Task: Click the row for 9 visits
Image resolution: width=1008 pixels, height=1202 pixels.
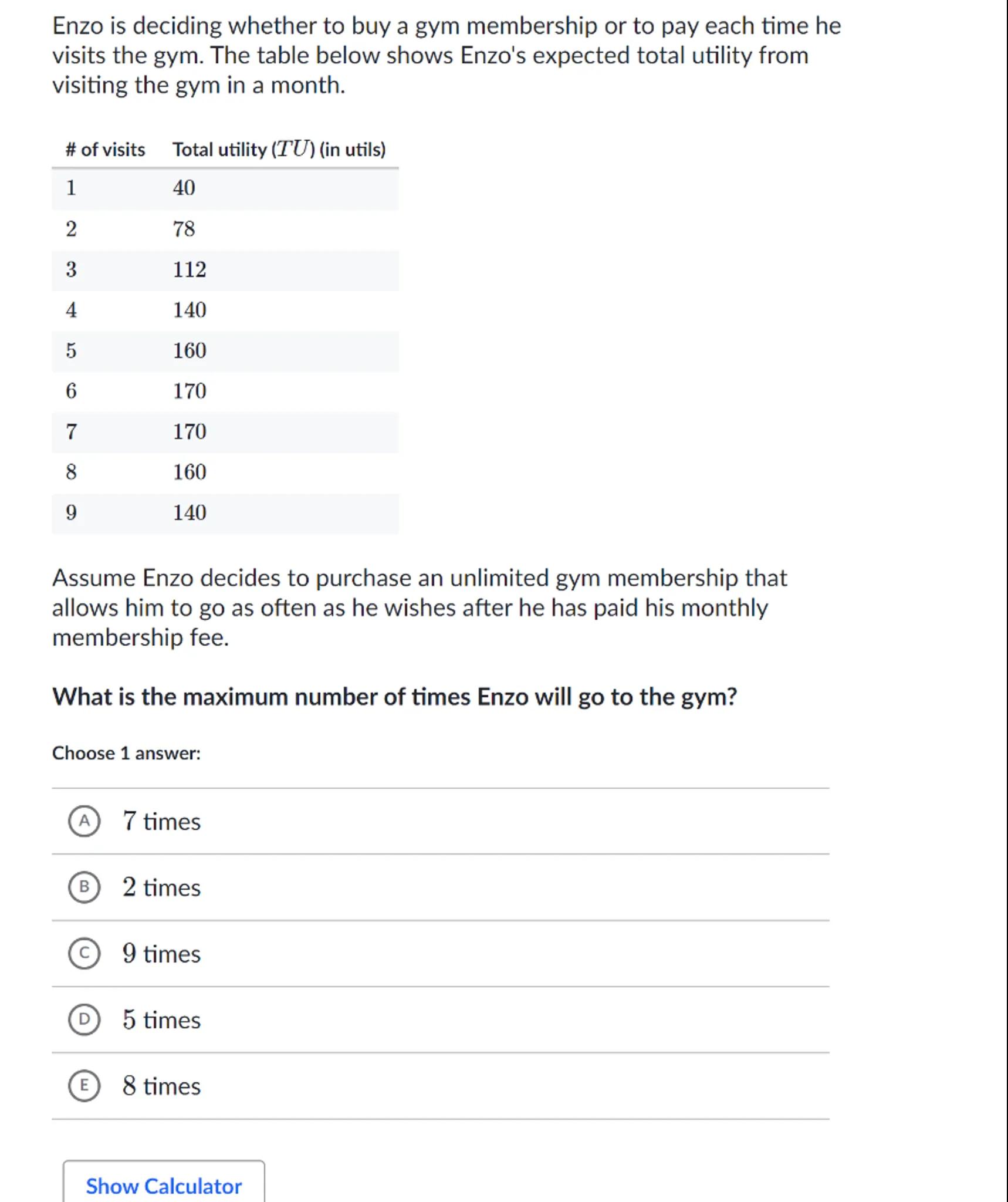Action: 225,513
